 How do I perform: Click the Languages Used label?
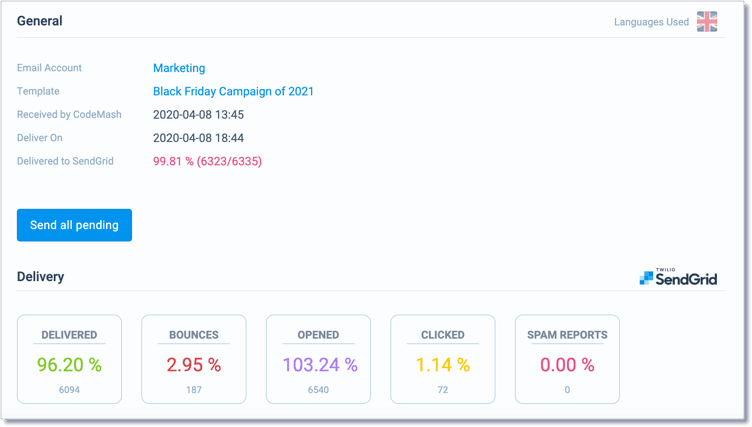pos(651,22)
